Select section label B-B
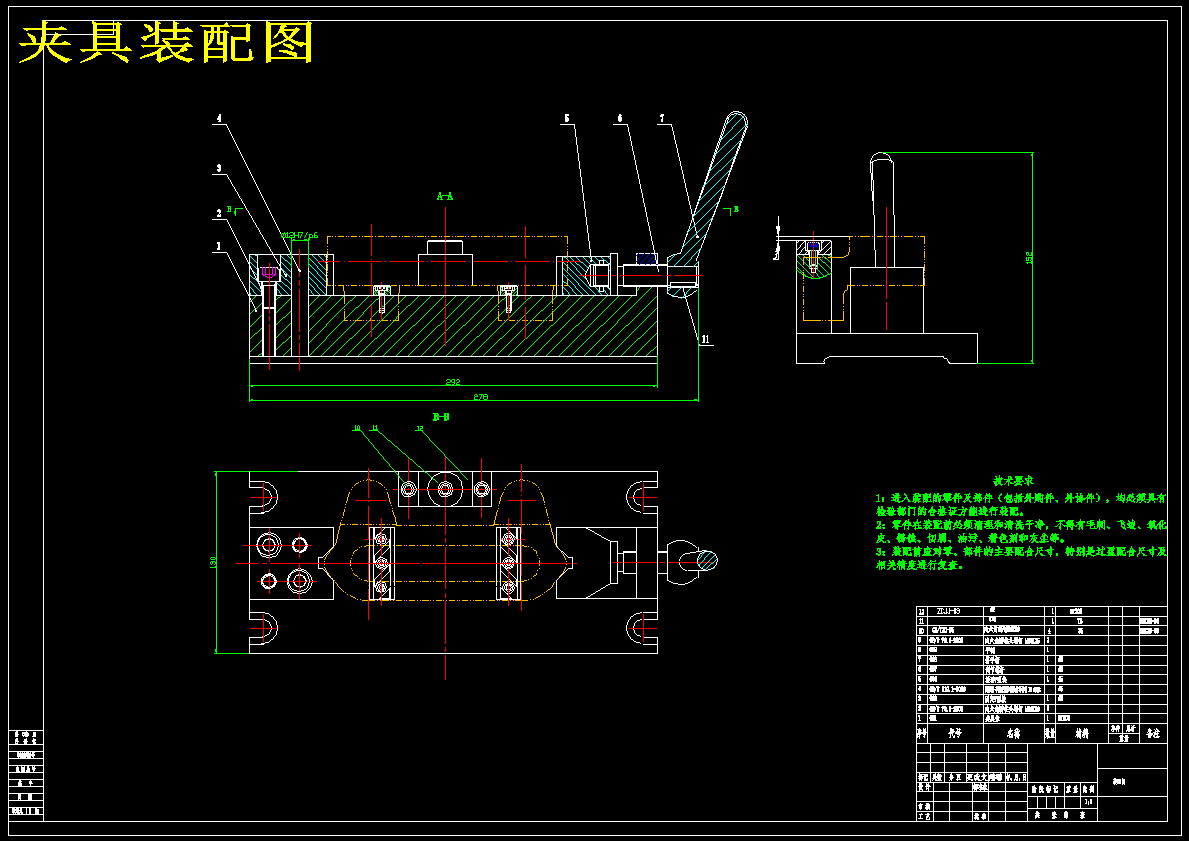This screenshot has width=1189, height=841. 441,417
